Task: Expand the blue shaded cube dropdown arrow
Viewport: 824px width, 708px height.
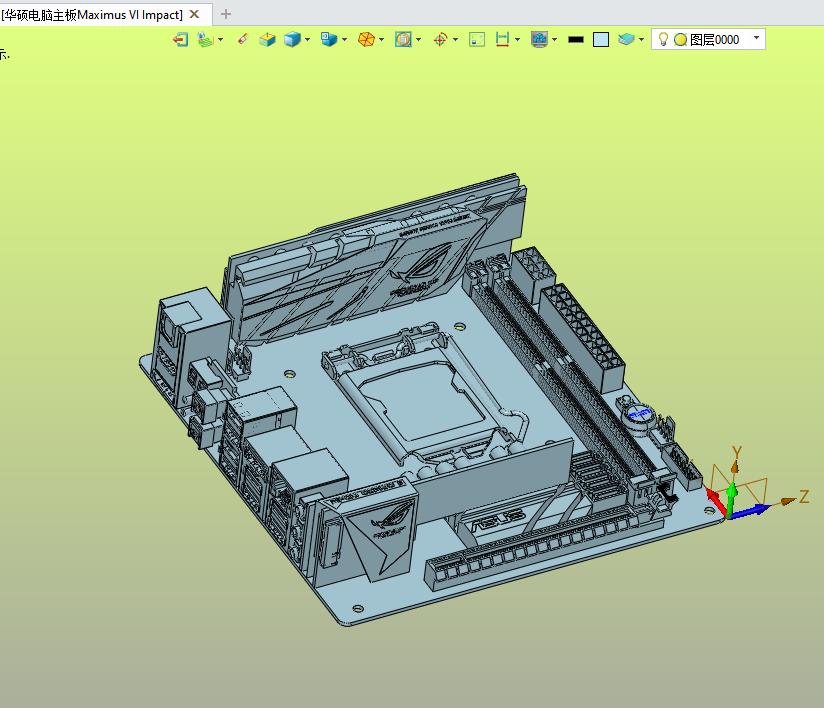Action: click(307, 39)
